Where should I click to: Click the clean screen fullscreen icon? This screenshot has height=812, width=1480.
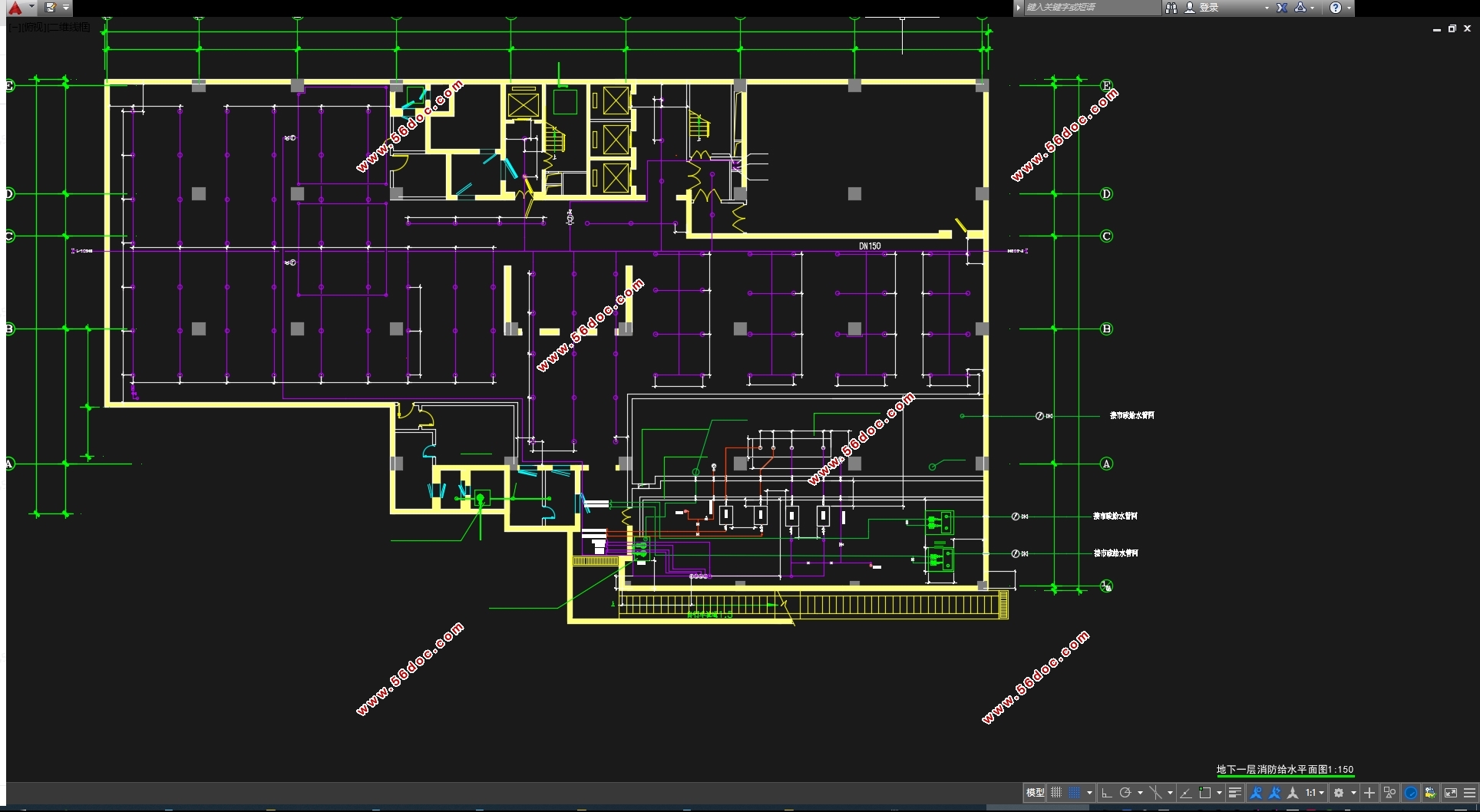coord(1450,793)
